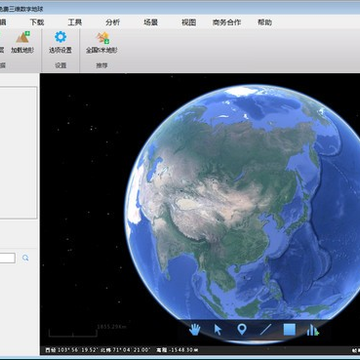360x360 pixels.
Task: Open the 工具 menu
Action: (x=75, y=22)
